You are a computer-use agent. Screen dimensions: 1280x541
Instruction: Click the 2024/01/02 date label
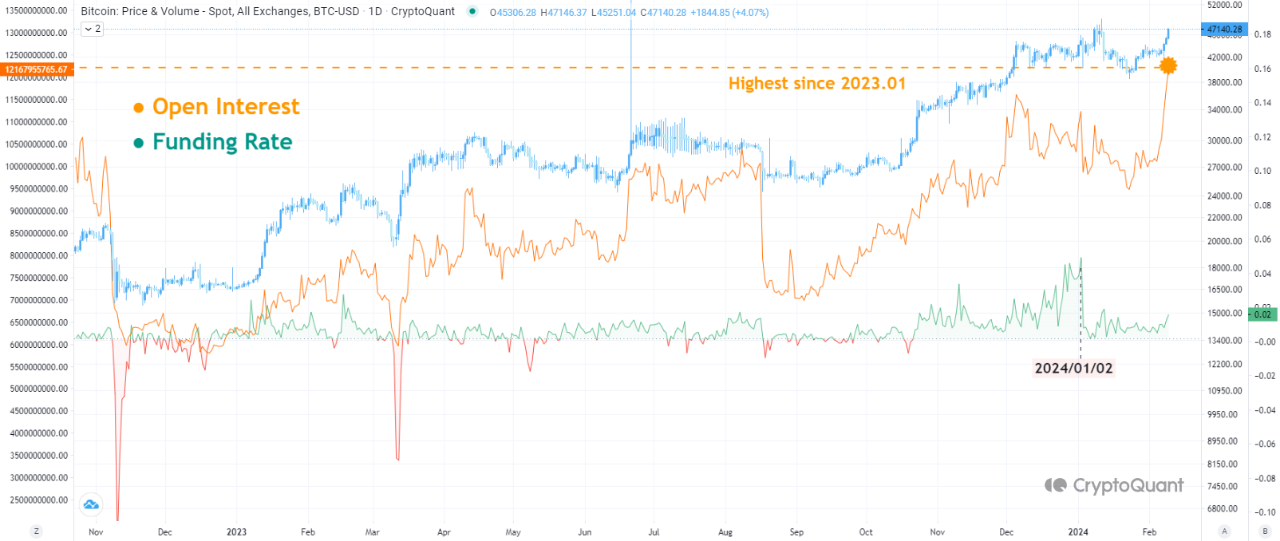click(1073, 368)
